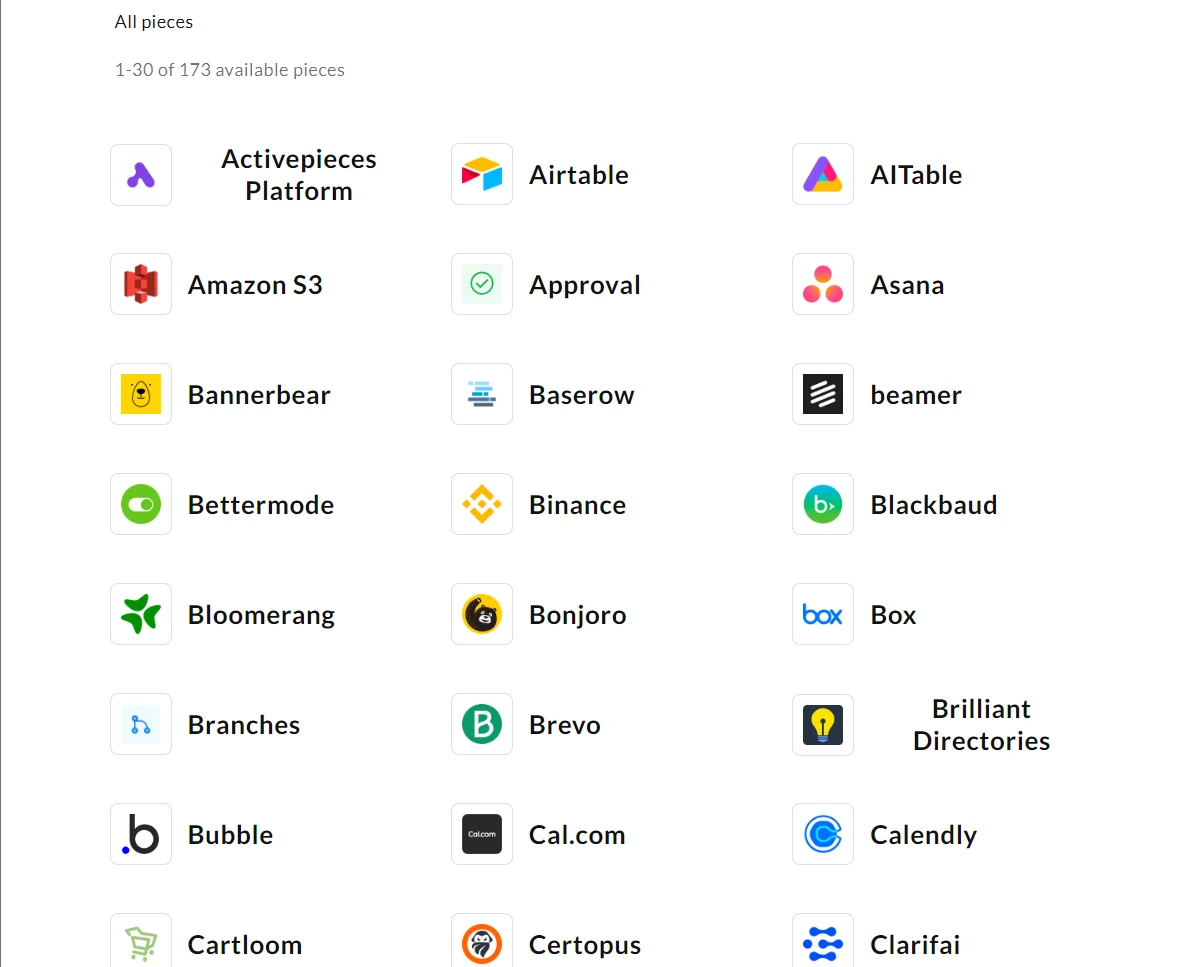Select the Branches piece name
Screen dimensions: 1202x967
(x=244, y=725)
